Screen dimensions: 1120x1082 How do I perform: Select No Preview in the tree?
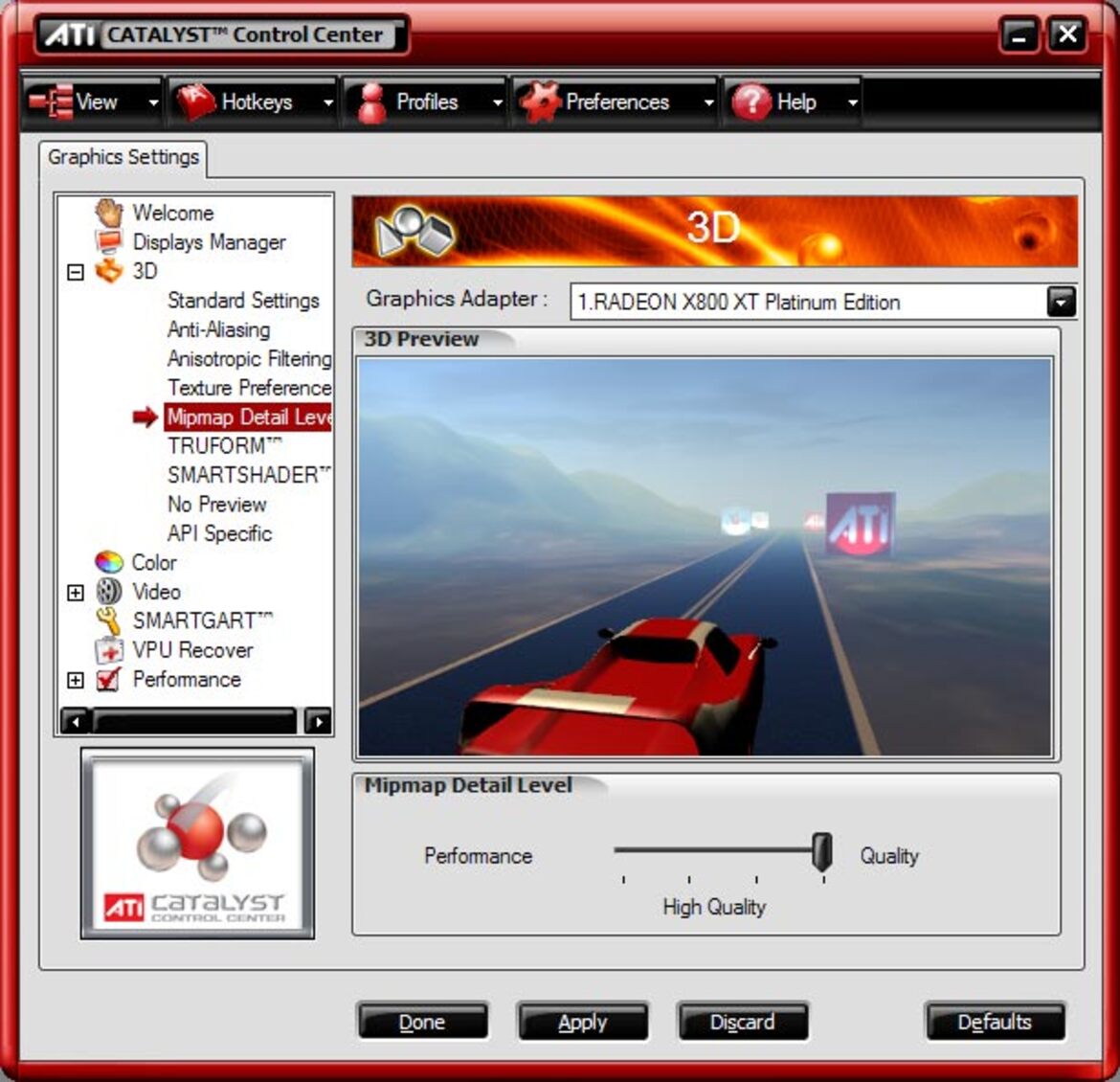tap(217, 505)
